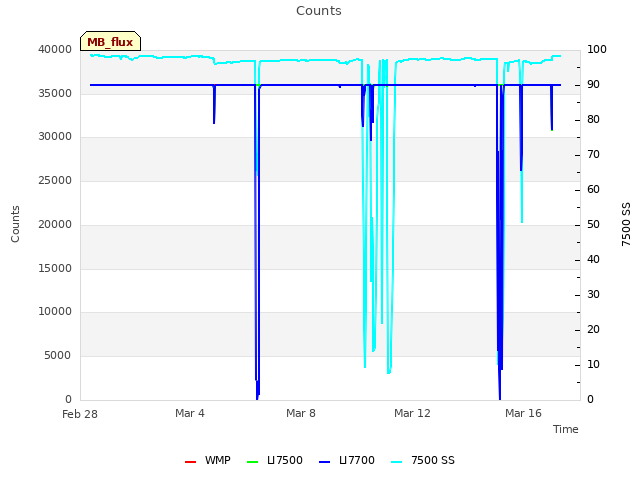The image size is (640, 480).
Task: Click the Mar 4 date tick label
Action: tap(190, 413)
